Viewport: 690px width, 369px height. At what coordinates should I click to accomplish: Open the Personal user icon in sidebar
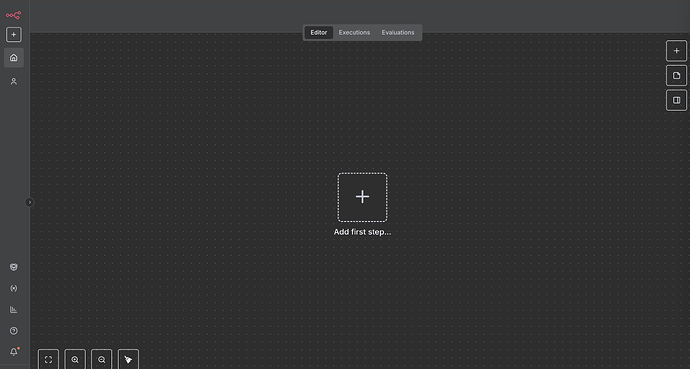pyautogui.click(x=14, y=81)
